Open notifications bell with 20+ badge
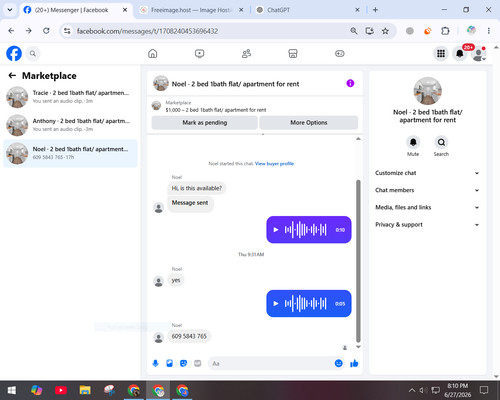The image size is (500, 400). click(460, 53)
